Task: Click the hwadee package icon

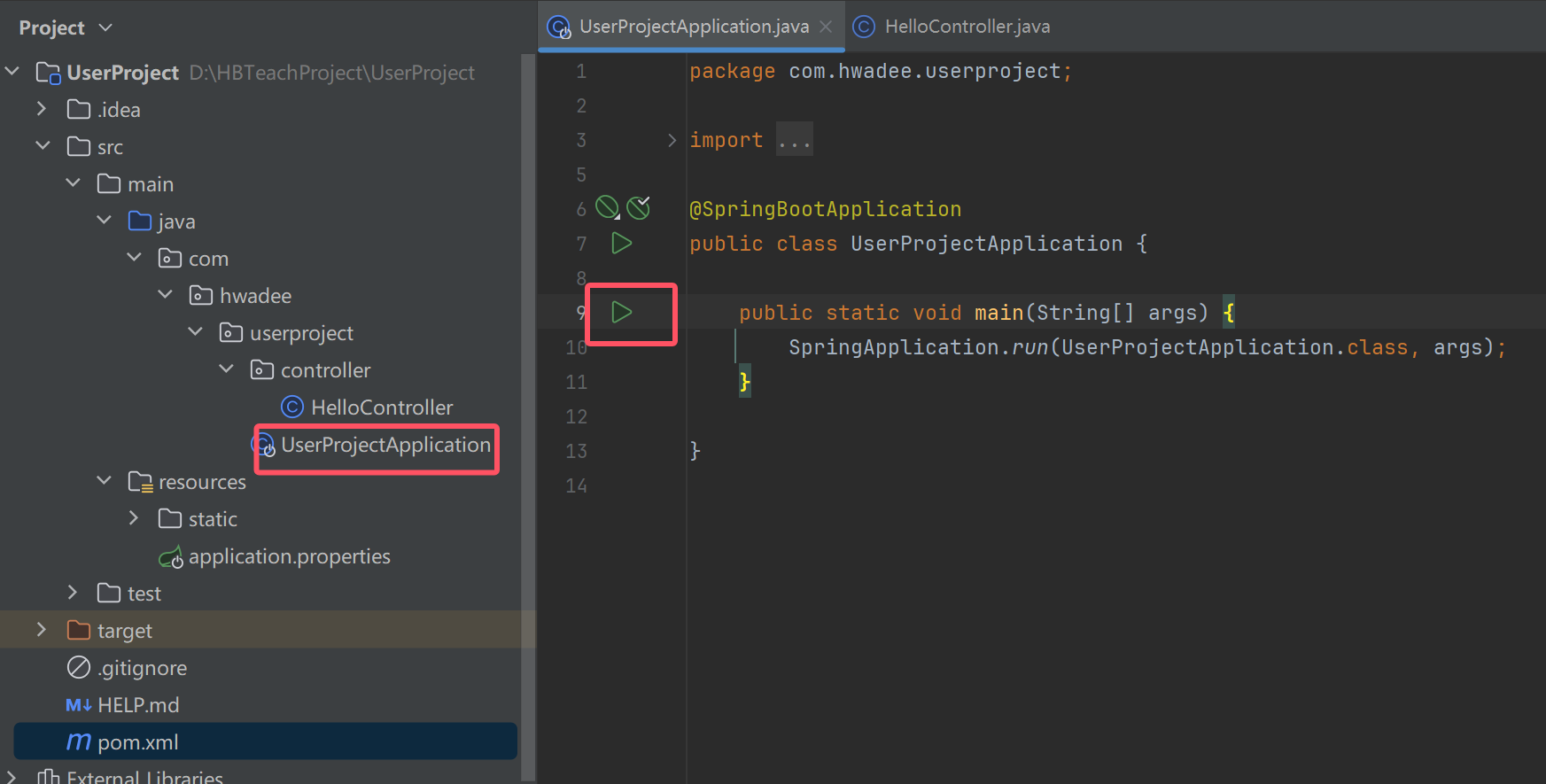Action: 201,295
